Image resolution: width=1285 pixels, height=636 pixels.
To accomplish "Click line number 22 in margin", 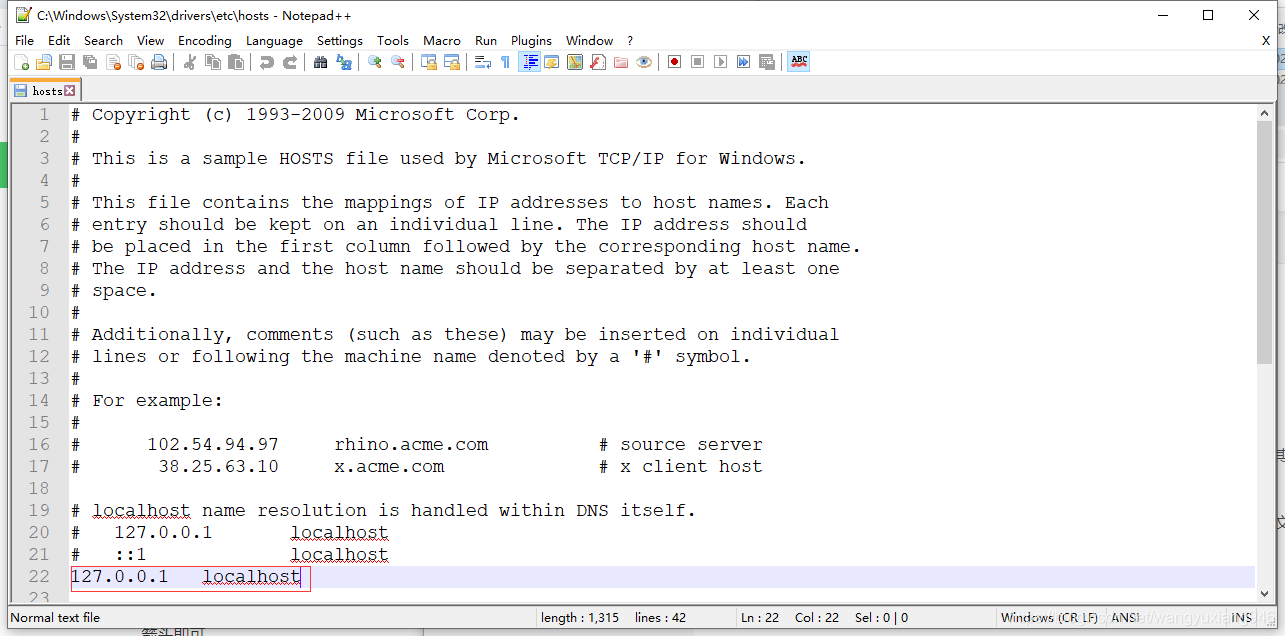I will (x=39, y=577).
